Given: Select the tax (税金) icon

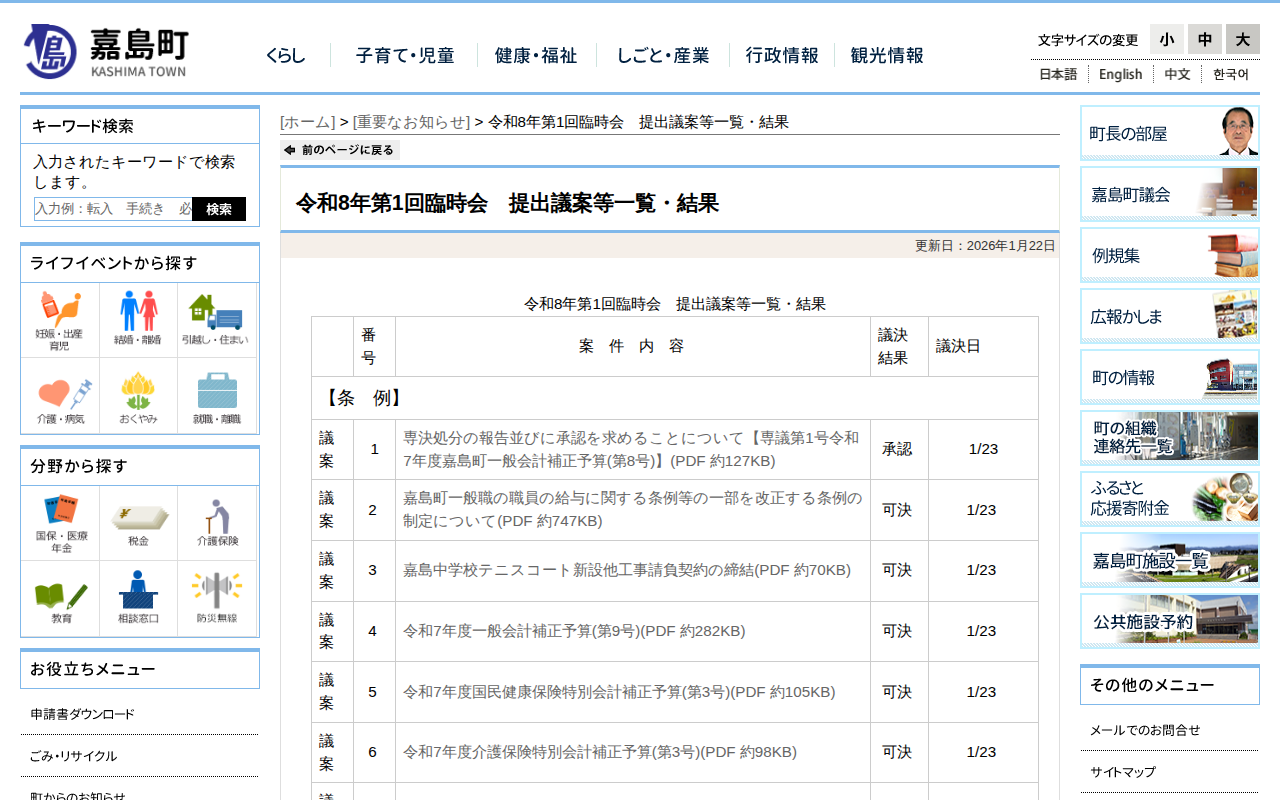Looking at the screenshot, I should [x=138, y=523].
